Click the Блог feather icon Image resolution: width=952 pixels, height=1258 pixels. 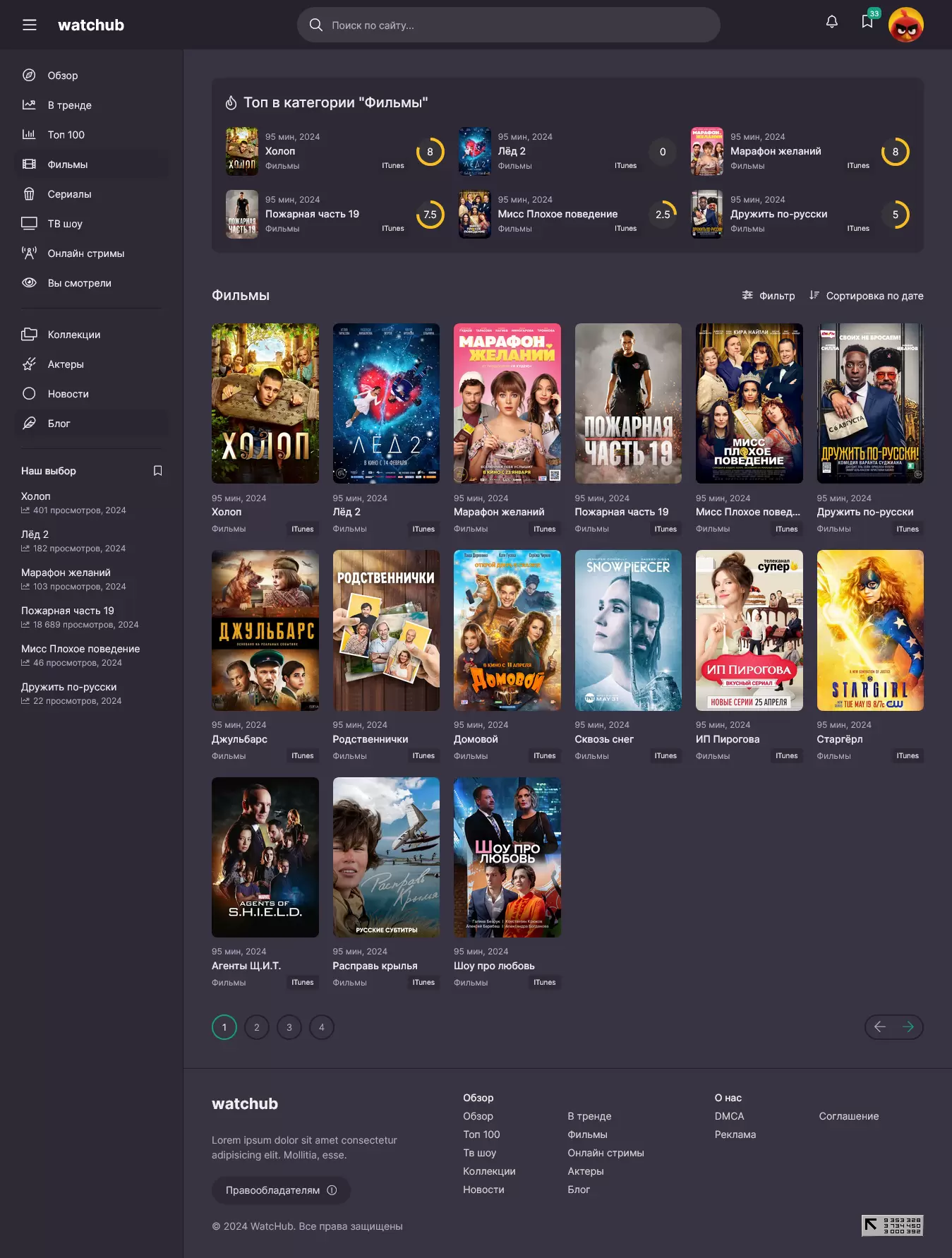click(29, 424)
